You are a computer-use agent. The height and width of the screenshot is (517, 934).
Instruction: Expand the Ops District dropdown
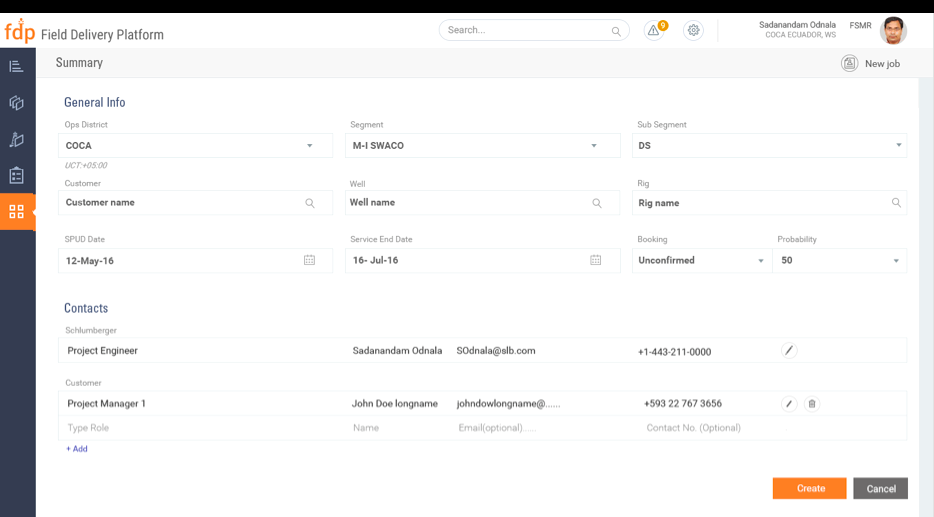(x=310, y=146)
